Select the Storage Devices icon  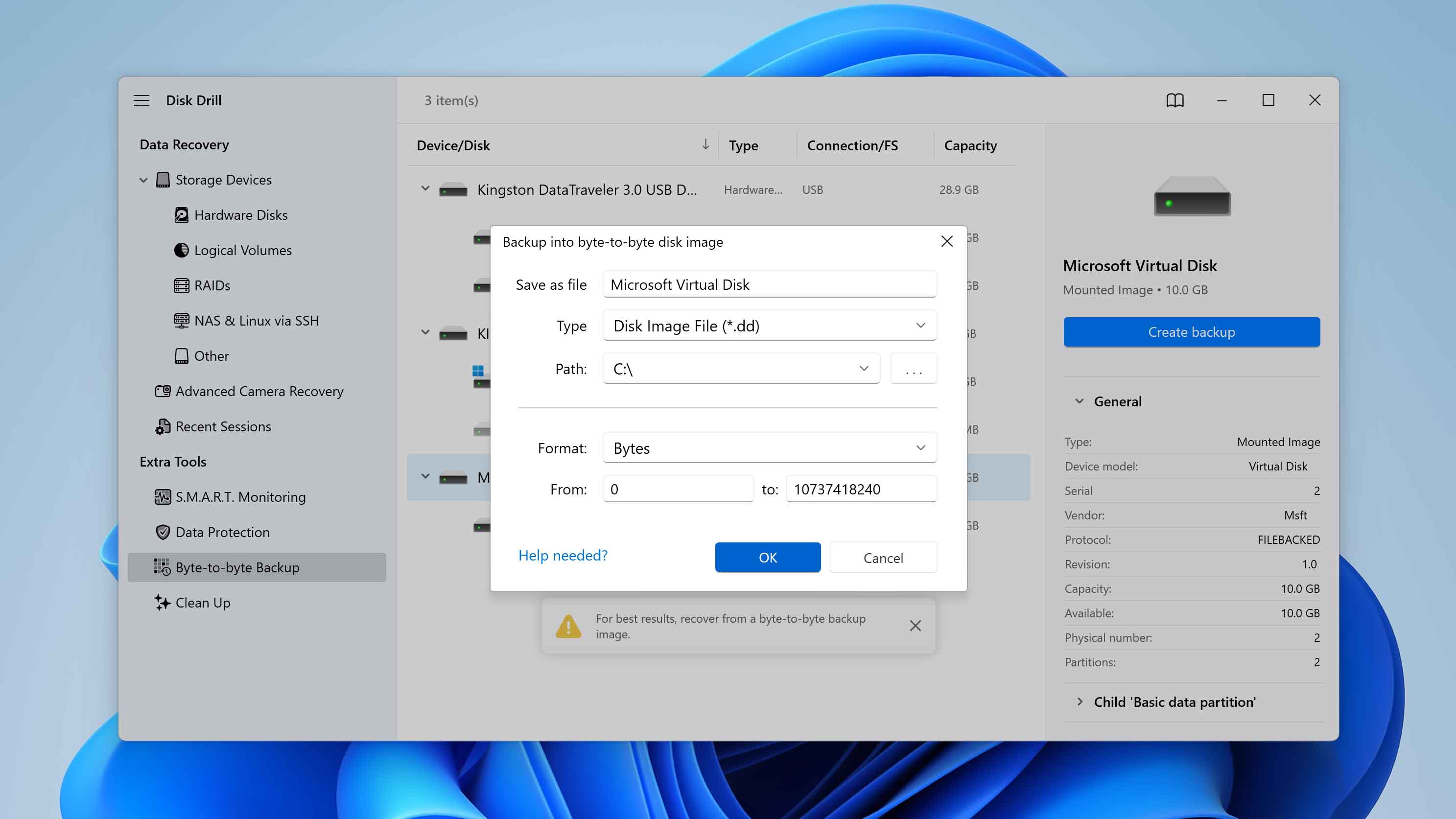163,179
